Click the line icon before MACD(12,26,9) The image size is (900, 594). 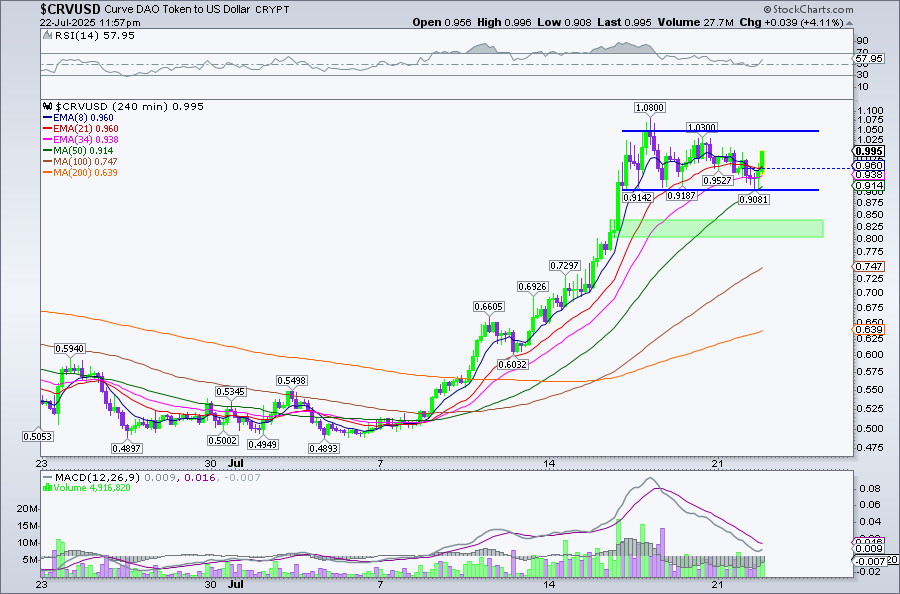point(48,477)
